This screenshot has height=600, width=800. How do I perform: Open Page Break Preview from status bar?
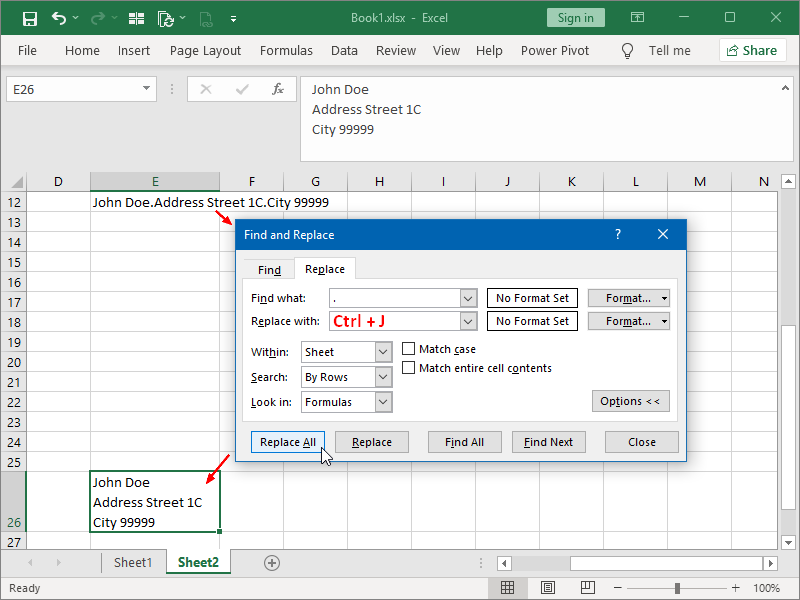[x=586, y=588]
